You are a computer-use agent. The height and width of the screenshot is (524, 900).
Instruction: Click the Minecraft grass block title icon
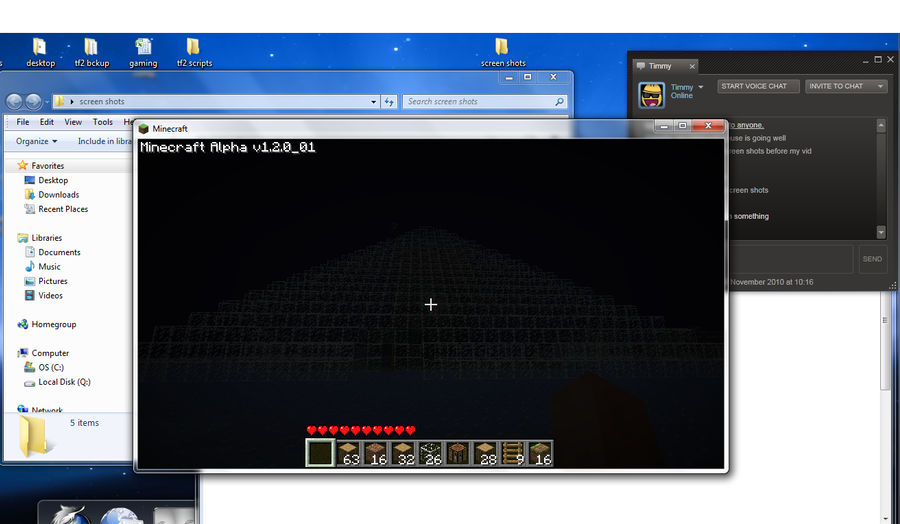(x=143, y=129)
